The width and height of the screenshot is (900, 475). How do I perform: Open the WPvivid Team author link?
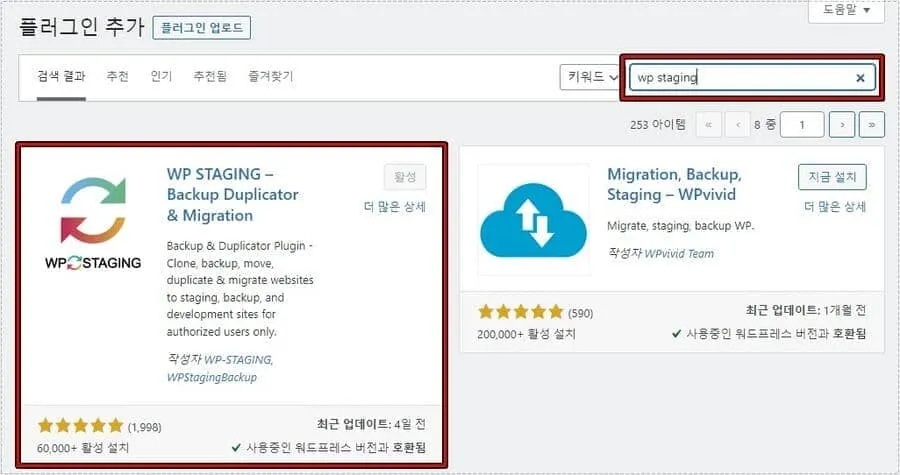679,254
